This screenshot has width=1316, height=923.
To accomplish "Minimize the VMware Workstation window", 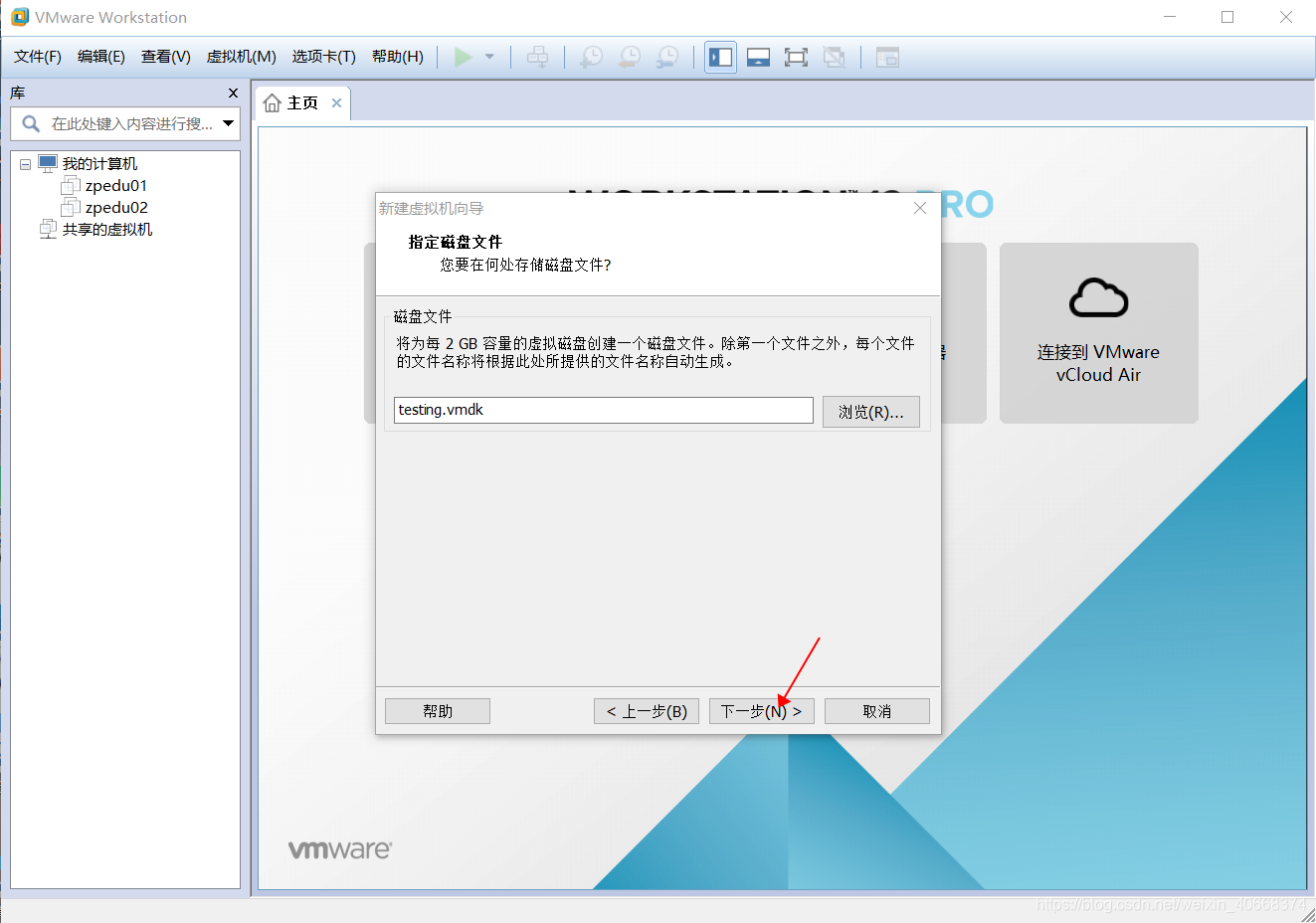I will click(1170, 17).
